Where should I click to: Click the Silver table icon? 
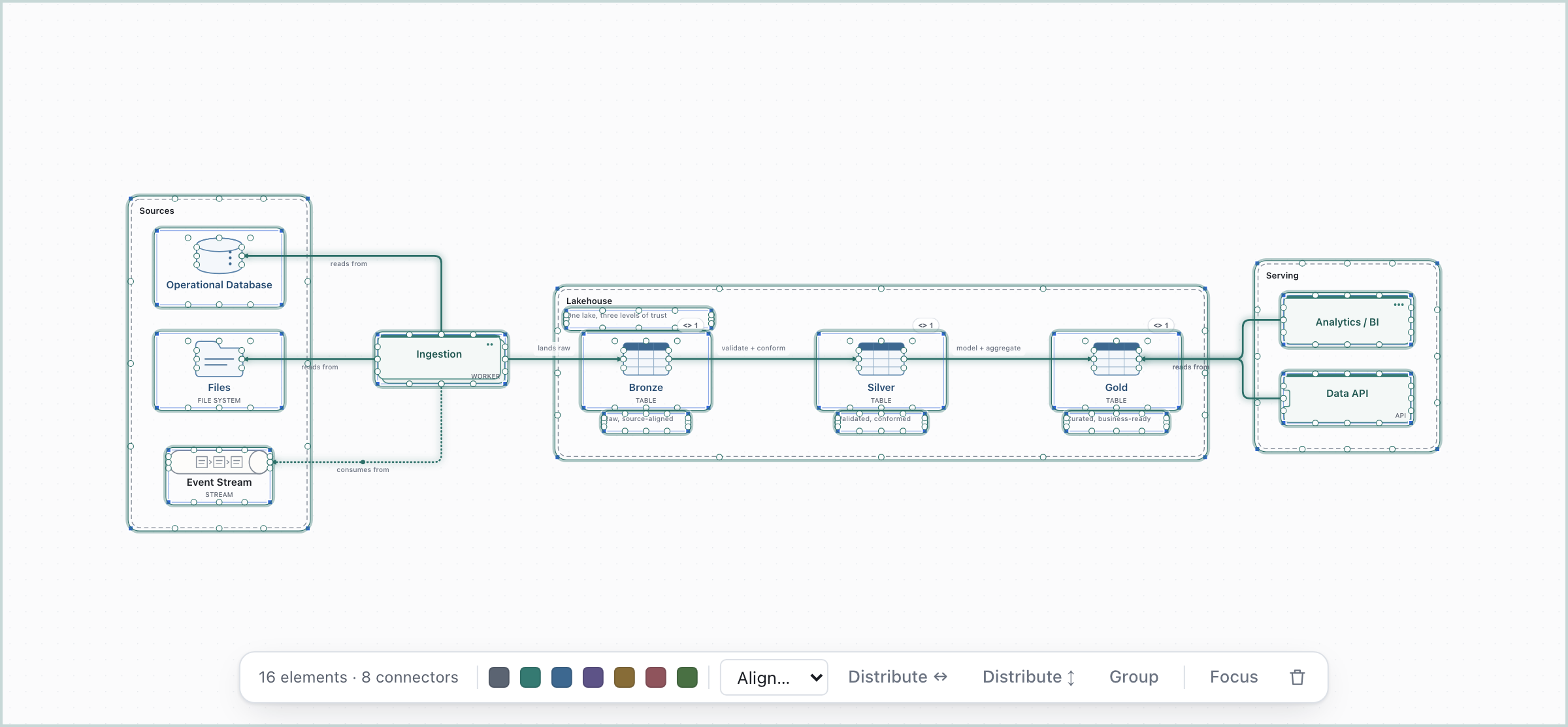tap(881, 359)
